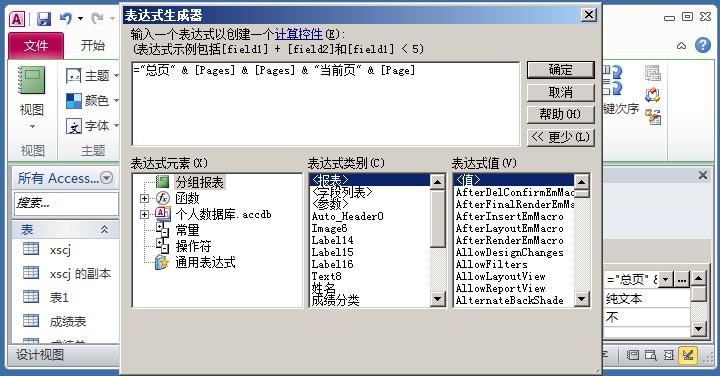Screen dimensions: 720x376
Task: Select 分组报表 in expression elements
Action: (x=199, y=182)
